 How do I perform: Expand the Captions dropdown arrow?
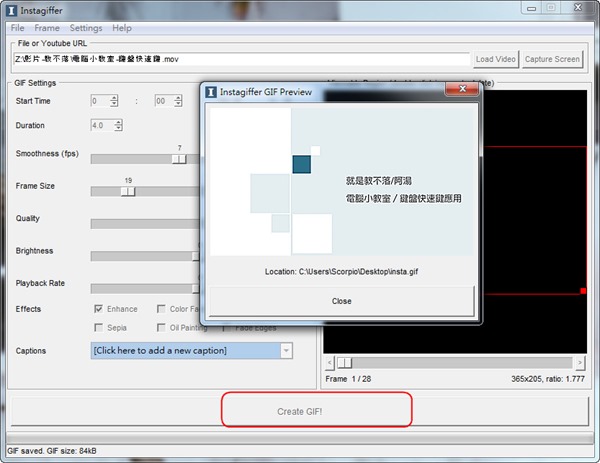tap(286, 351)
